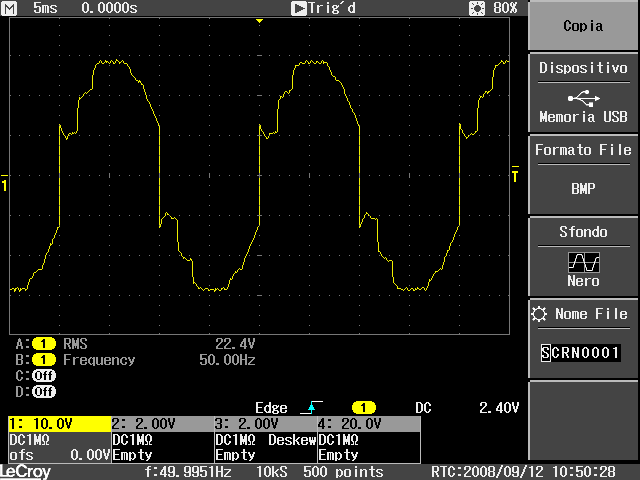Viewport: 640px width, 480px height.
Task: Click the Trig'd status indicator
Action: pyautogui.click(x=323, y=8)
